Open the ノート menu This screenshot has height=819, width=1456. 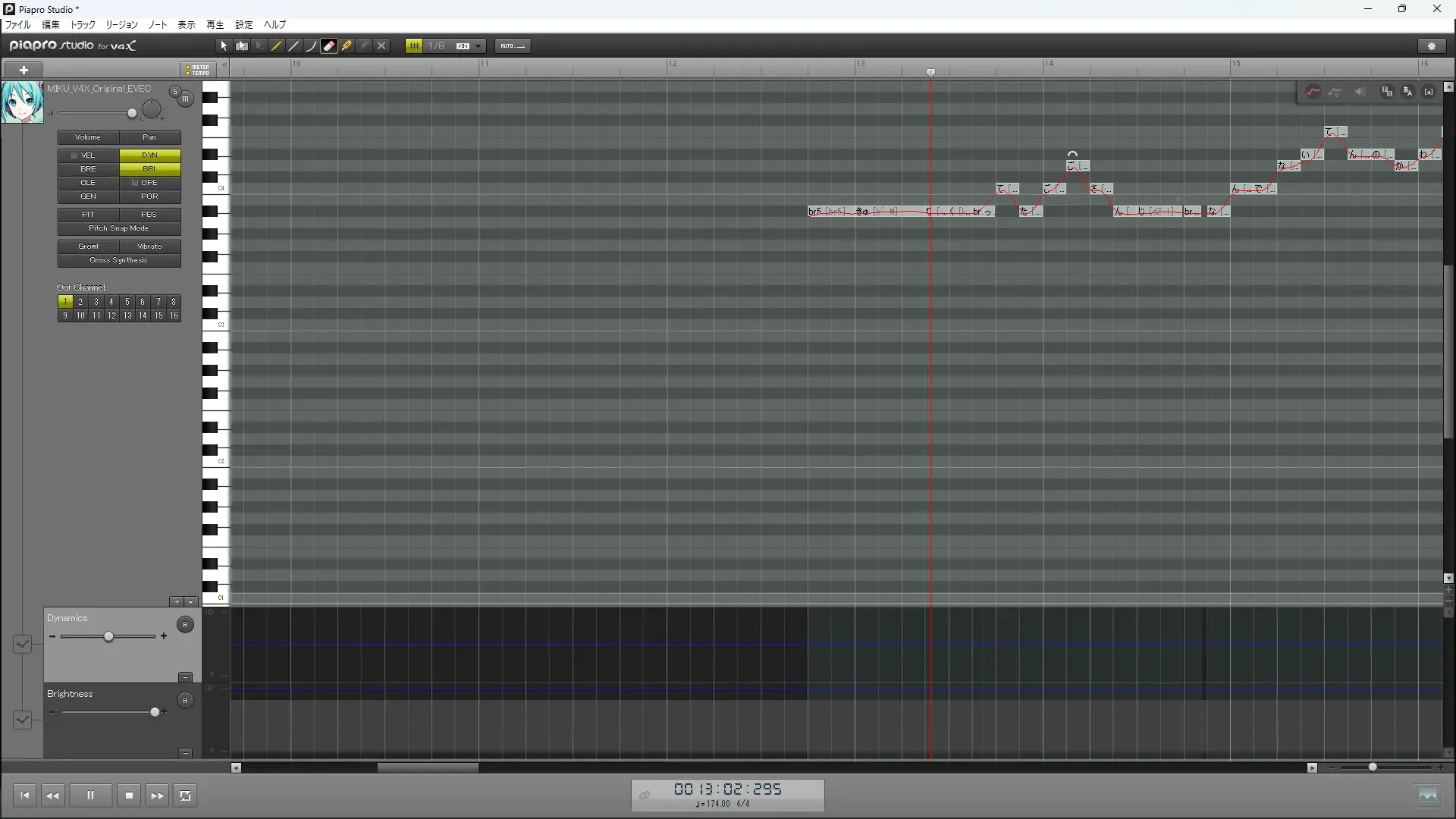(x=157, y=25)
